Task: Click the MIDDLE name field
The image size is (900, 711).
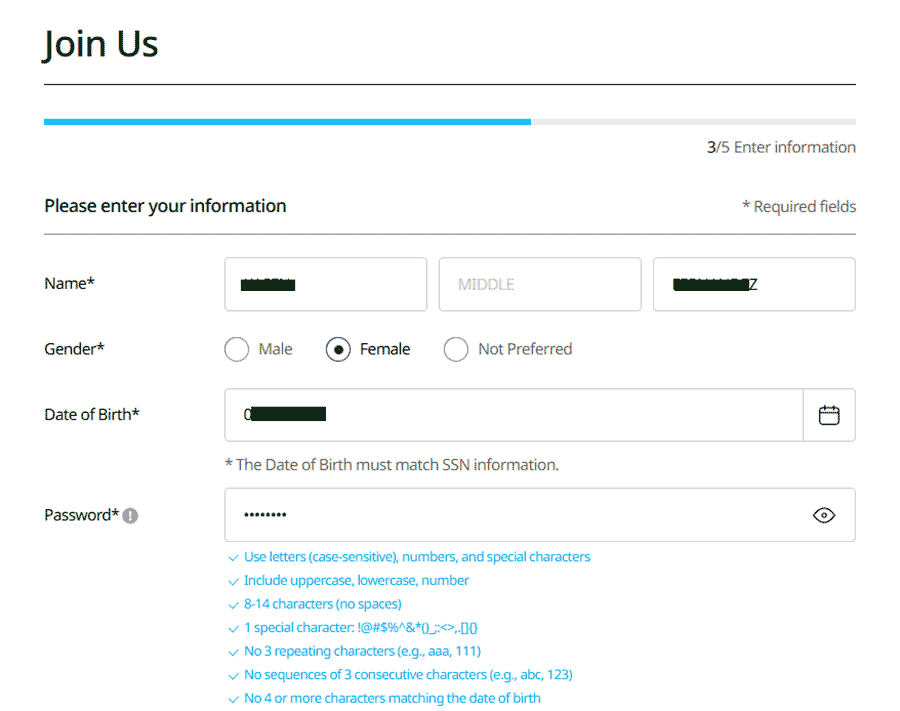Action: 540,284
